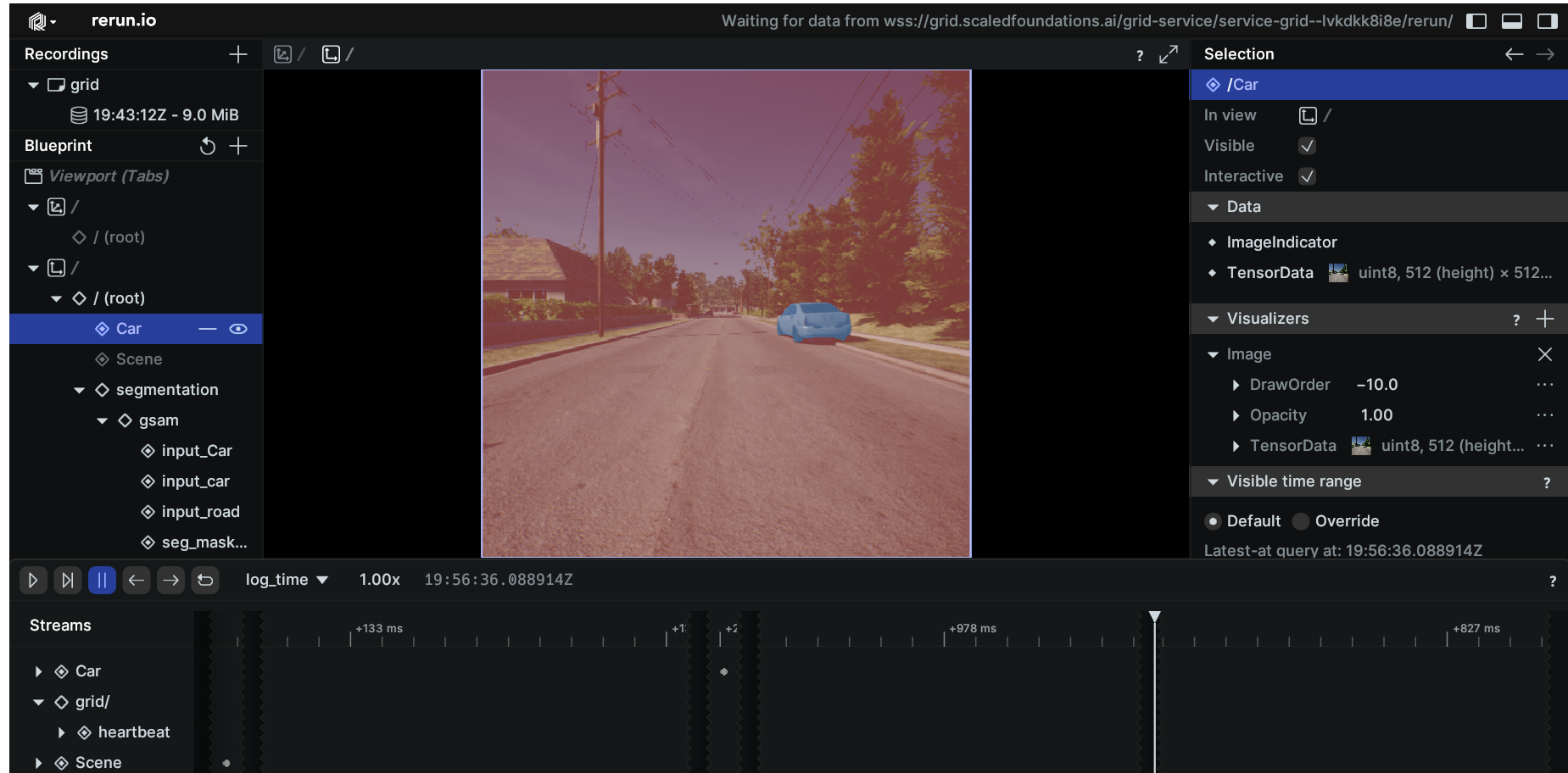Expand the Opacity property
The height and width of the screenshot is (773, 1568).
pos(1236,415)
